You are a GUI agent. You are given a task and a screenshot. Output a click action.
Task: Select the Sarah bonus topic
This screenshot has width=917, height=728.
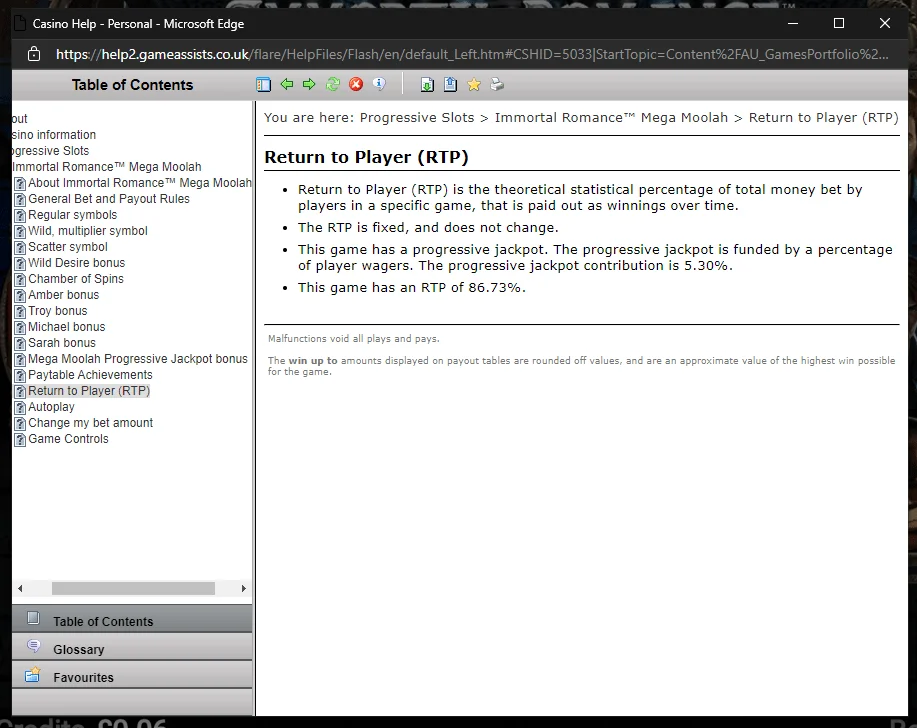pyautogui.click(x=62, y=343)
